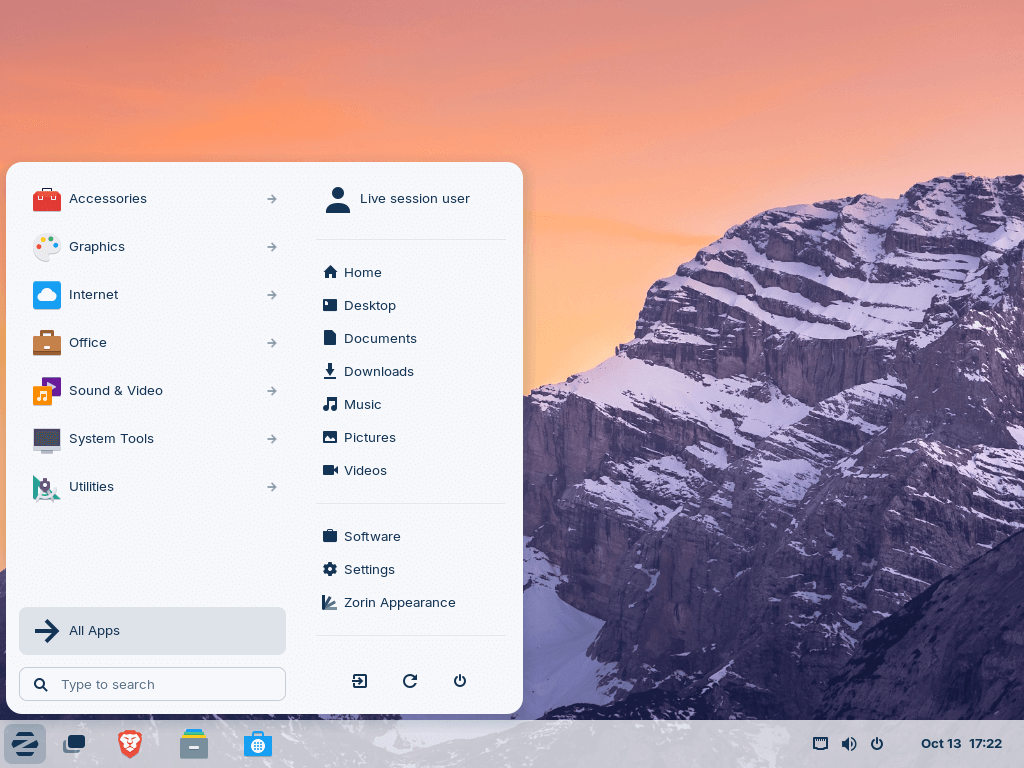The height and width of the screenshot is (768, 1024).
Task: Click the shut down icon in the menu
Action: pyautogui.click(x=459, y=681)
